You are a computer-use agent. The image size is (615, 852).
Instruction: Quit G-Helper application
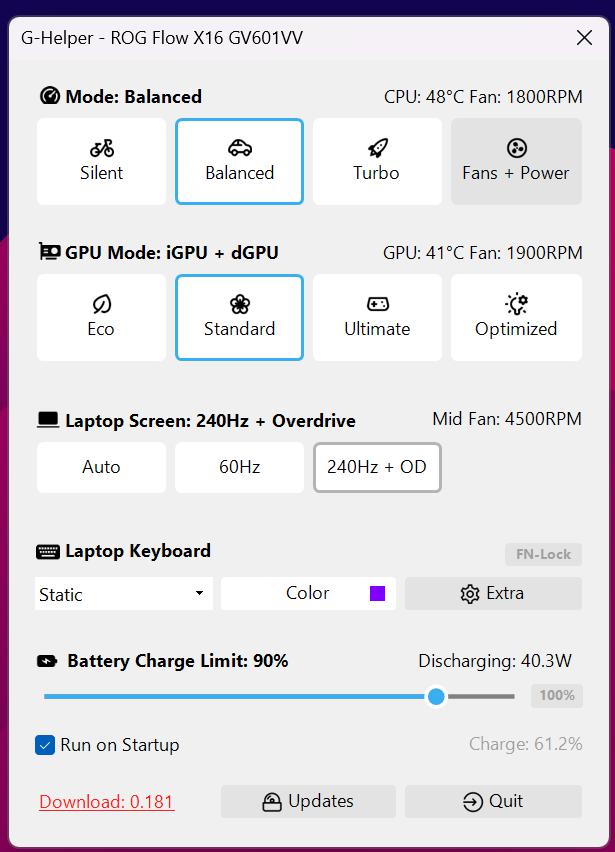(493, 801)
